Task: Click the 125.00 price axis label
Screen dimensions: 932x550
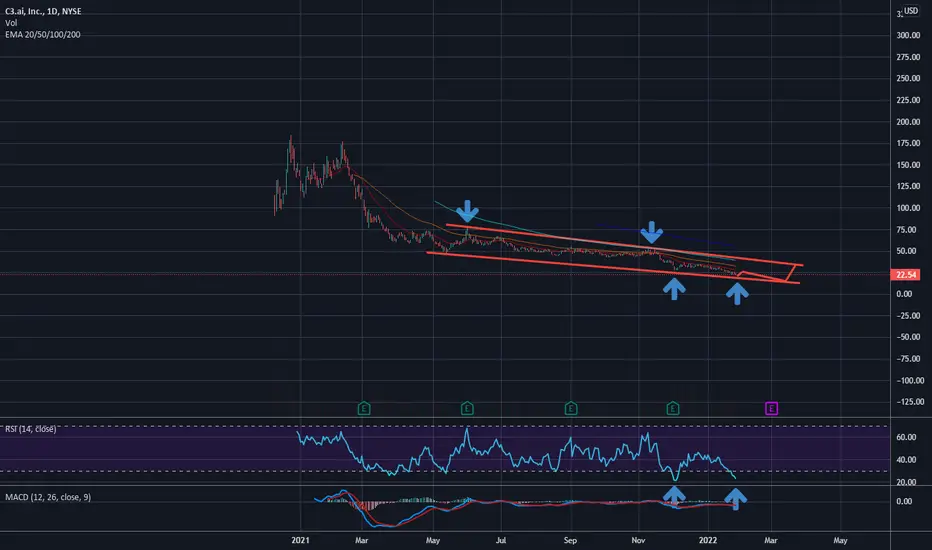Action: [908, 186]
